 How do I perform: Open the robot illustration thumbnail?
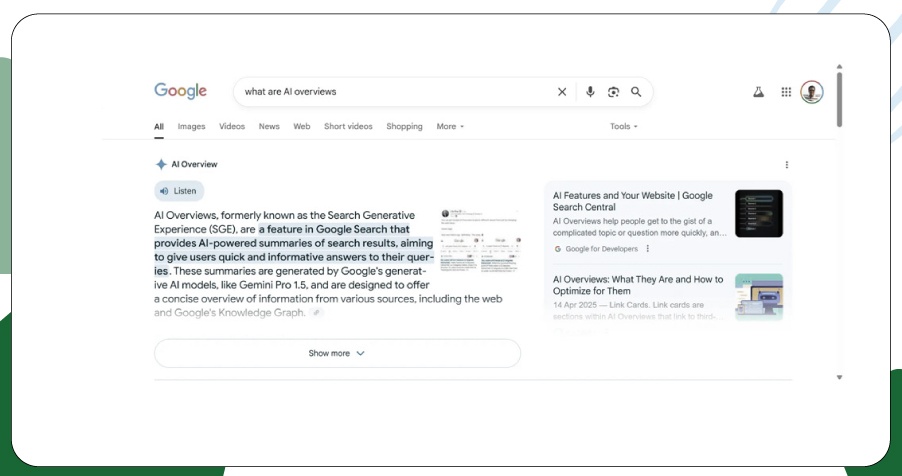759,297
